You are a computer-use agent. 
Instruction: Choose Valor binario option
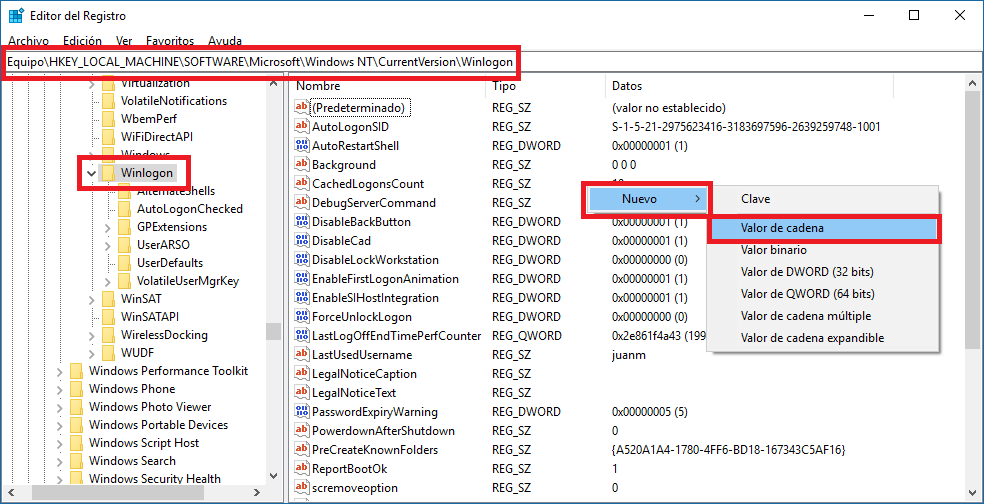tap(823, 250)
